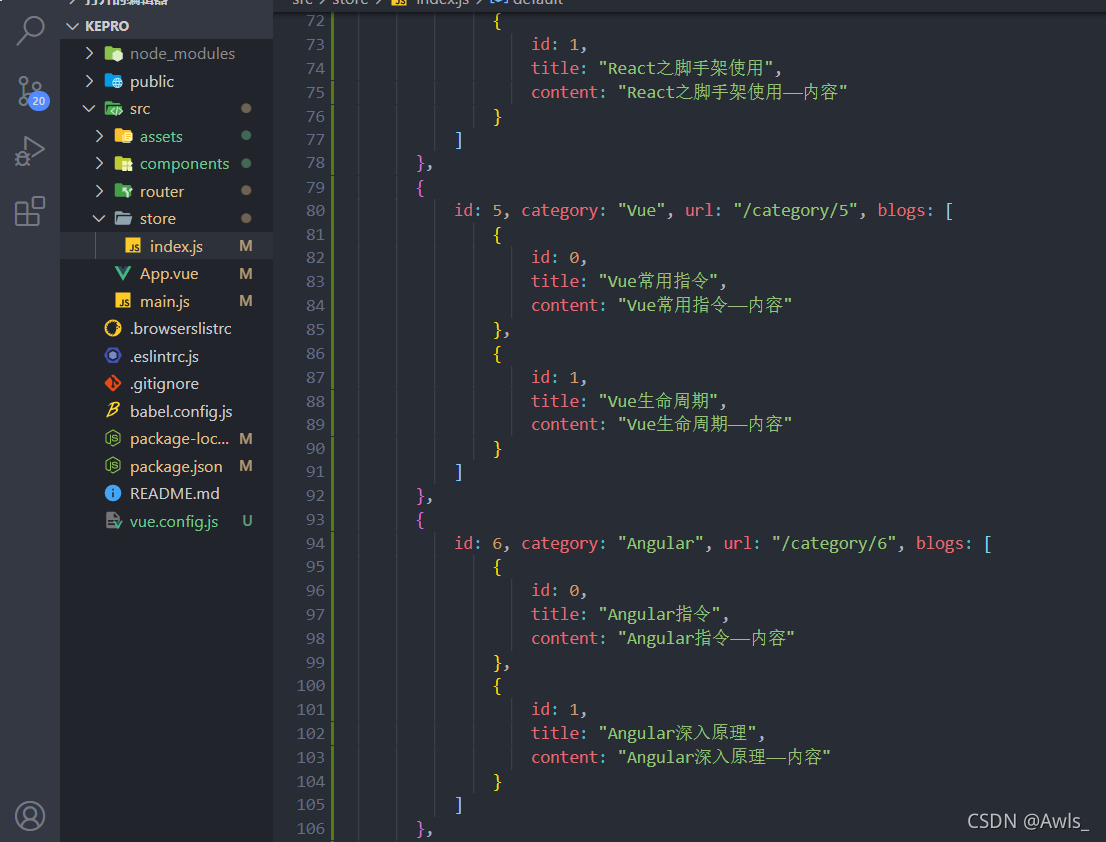
Task: Open the App.vue file
Action: coord(169,274)
